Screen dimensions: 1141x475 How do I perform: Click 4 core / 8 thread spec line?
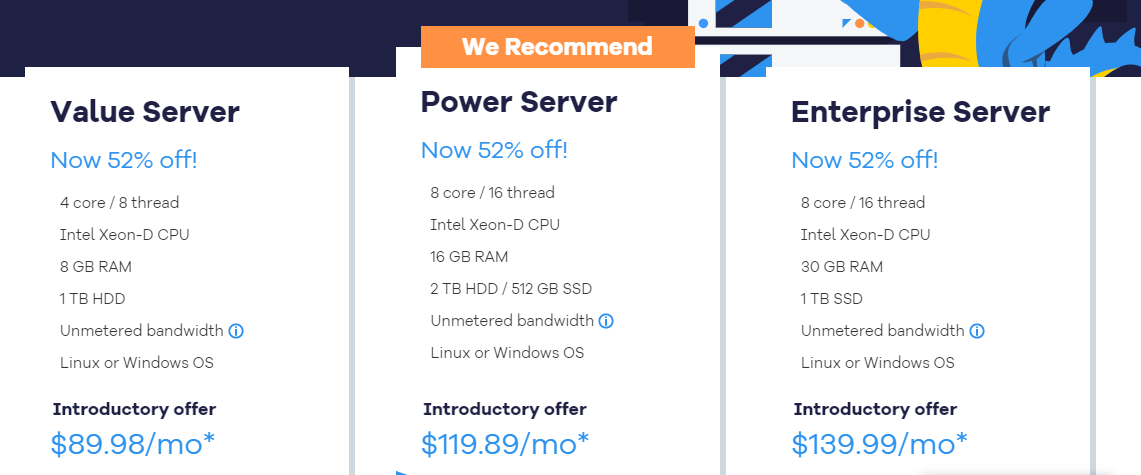[x=119, y=203]
